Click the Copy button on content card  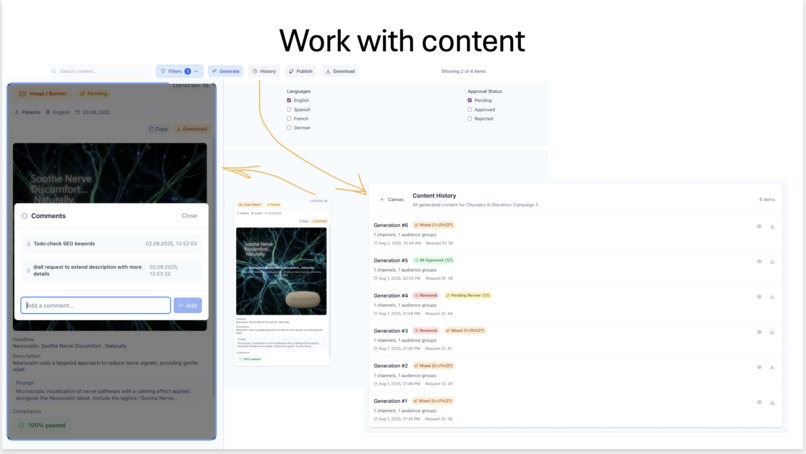pyautogui.click(x=158, y=129)
